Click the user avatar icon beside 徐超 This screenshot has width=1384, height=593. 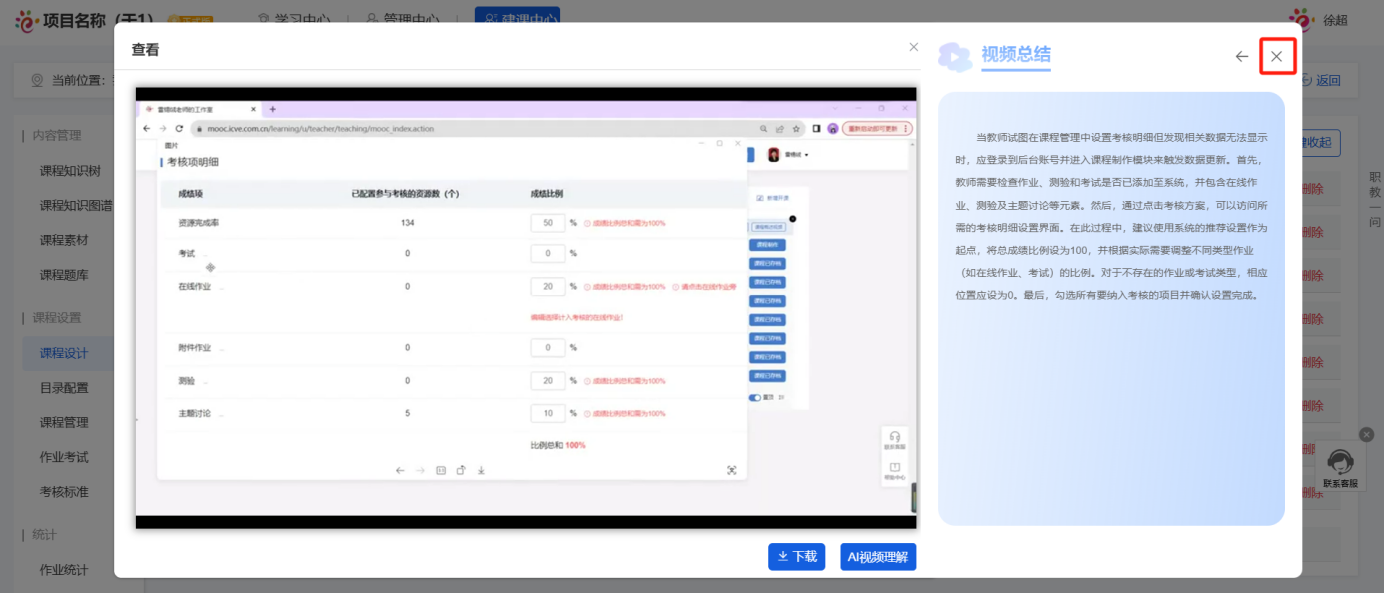click(x=1301, y=19)
